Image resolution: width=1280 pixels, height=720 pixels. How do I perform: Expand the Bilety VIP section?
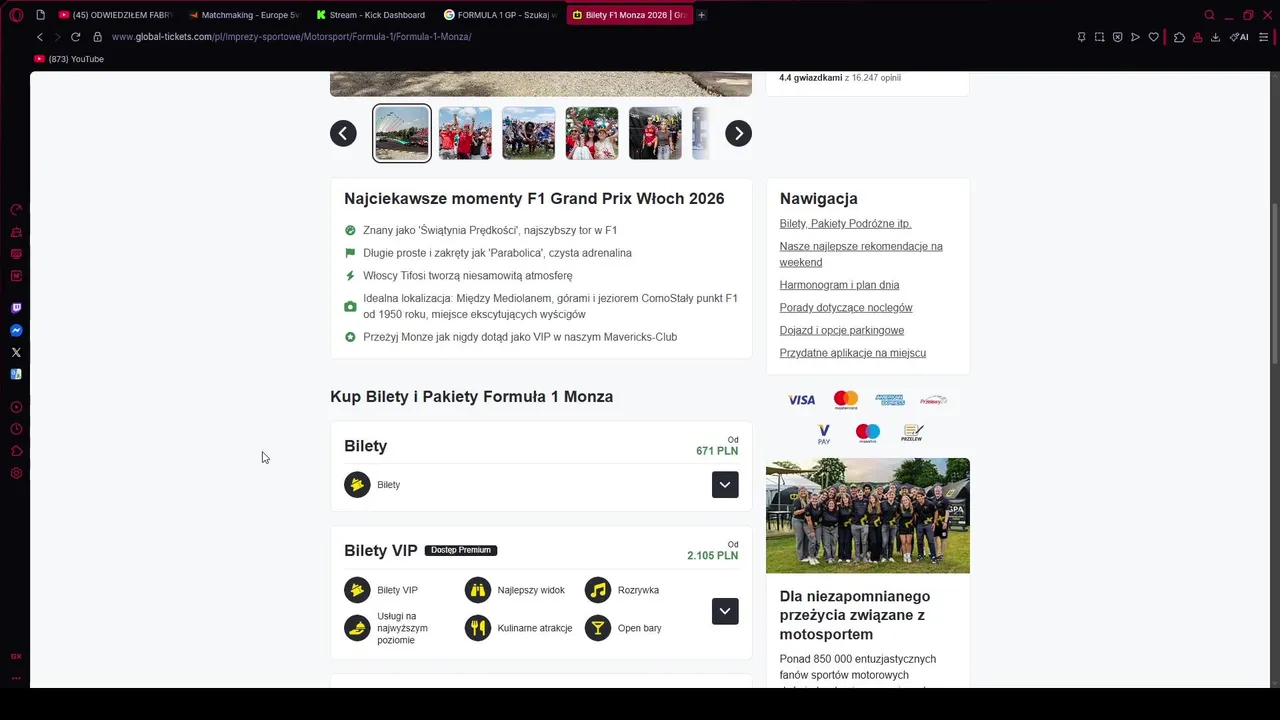tap(725, 611)
